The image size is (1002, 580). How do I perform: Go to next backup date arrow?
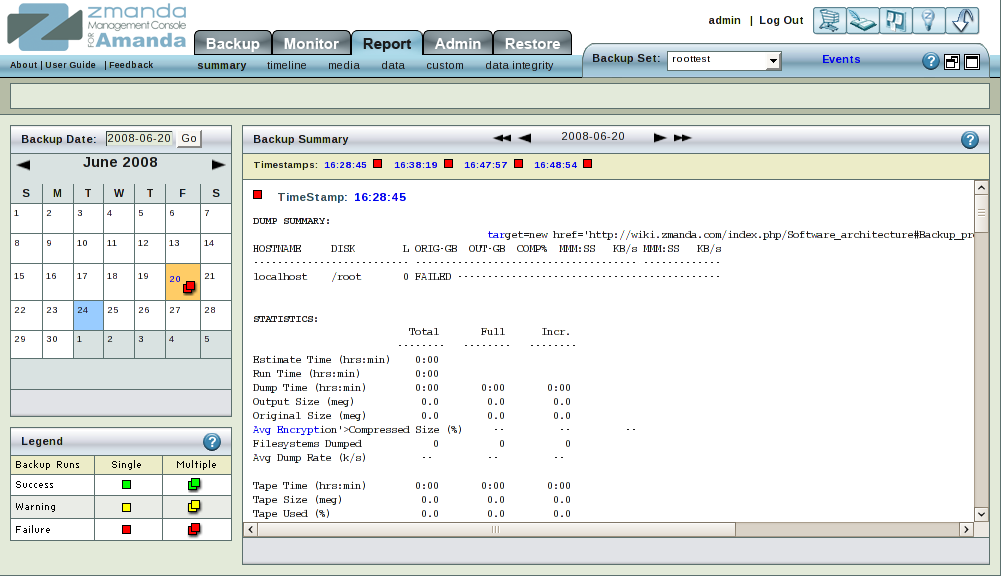[x=660, y=138]
